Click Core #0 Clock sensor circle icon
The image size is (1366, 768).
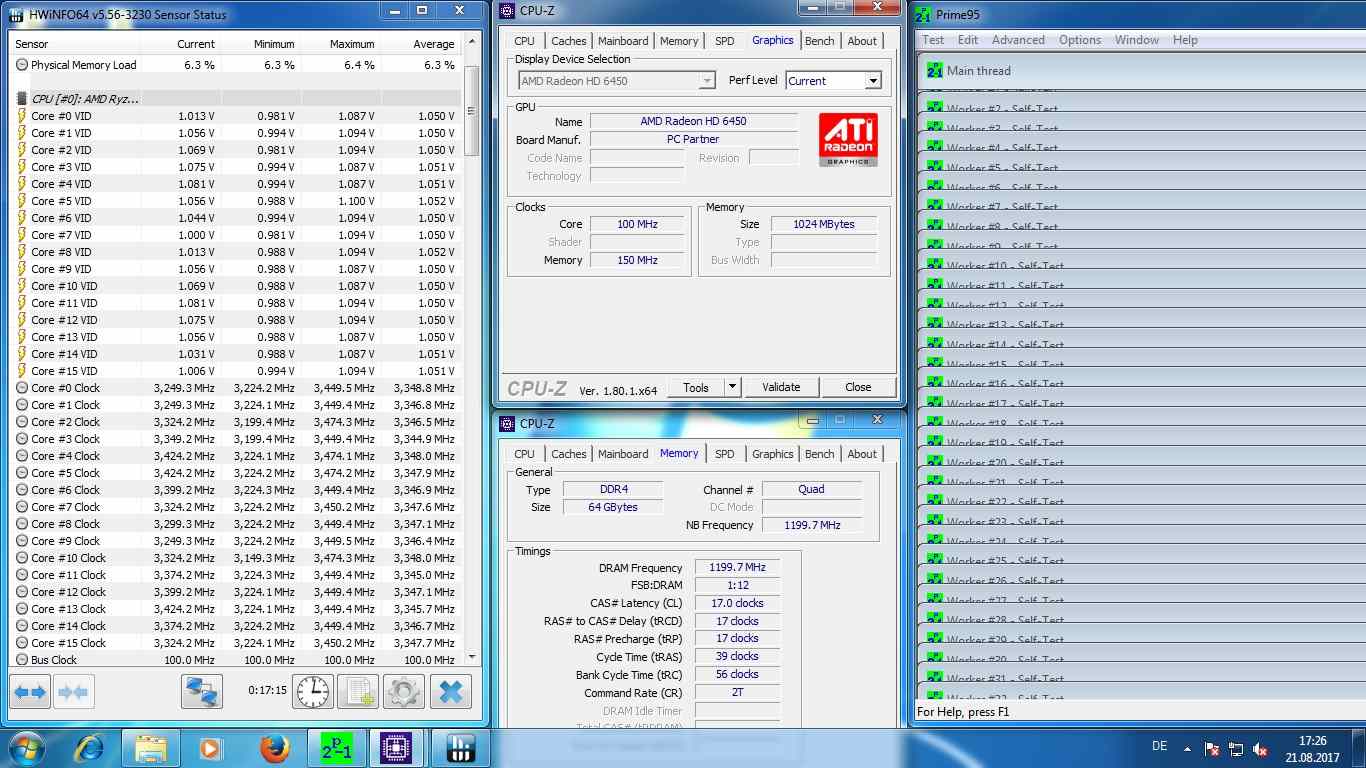(22, 388)
